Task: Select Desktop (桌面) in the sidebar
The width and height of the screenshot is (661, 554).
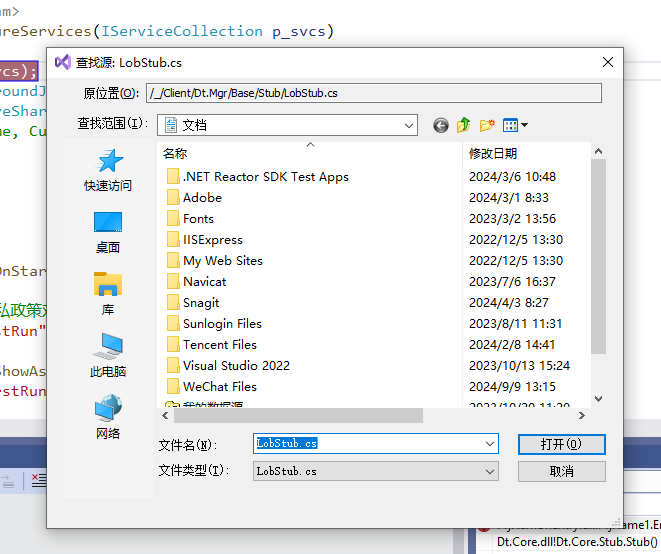Action: [108, 232]
